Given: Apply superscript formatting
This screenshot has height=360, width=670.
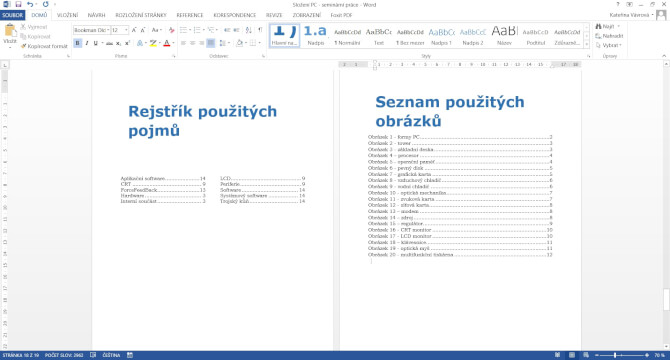Looking at the screenshot, I should tap(127, 43).
